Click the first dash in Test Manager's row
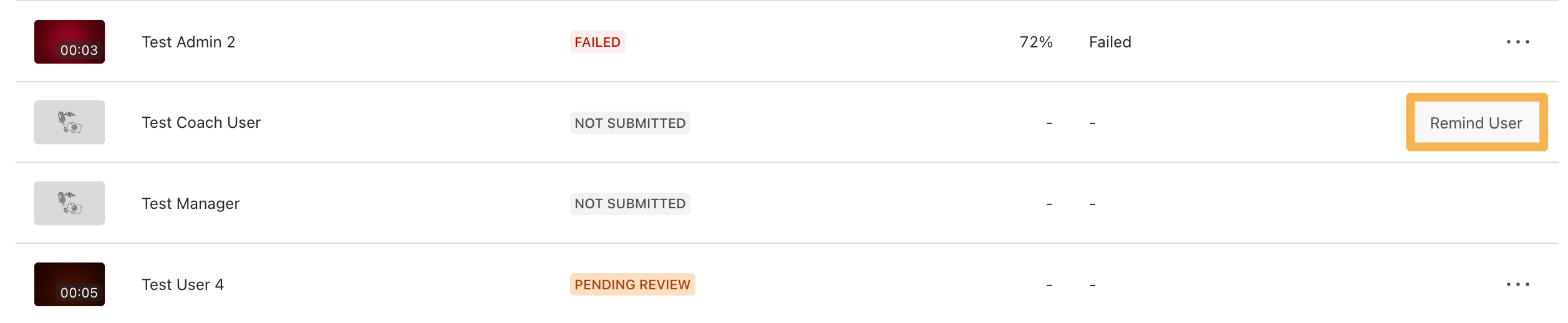 click(1049, 205)
